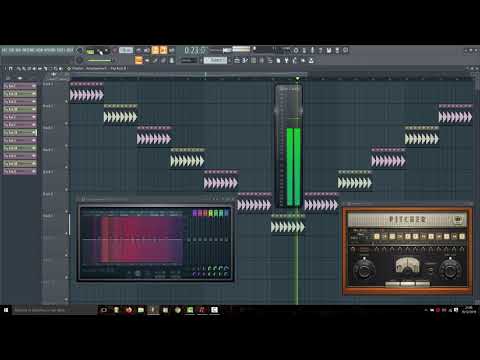Screen dimensions: 480x360
Task: Choose the Select tool in playlist toolbar
Action: (x=50, y=68)
